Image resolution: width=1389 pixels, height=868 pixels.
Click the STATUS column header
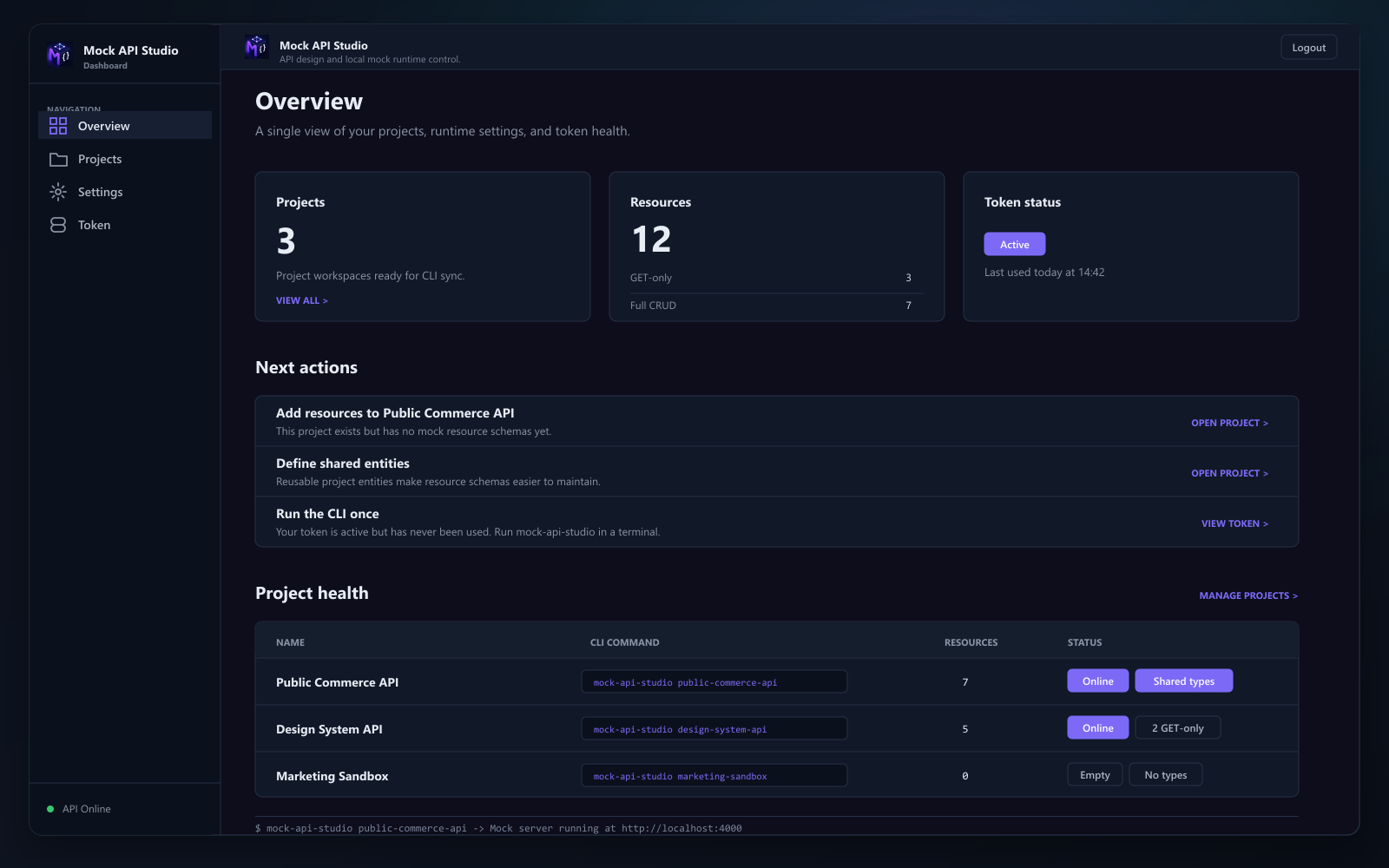1084,642
